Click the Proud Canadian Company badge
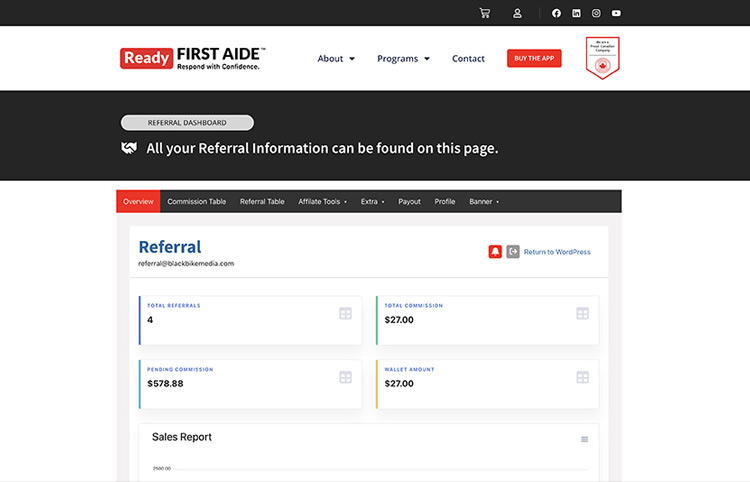Image resolution: width=750 pixels, height=482 pixels. [602, 58]
